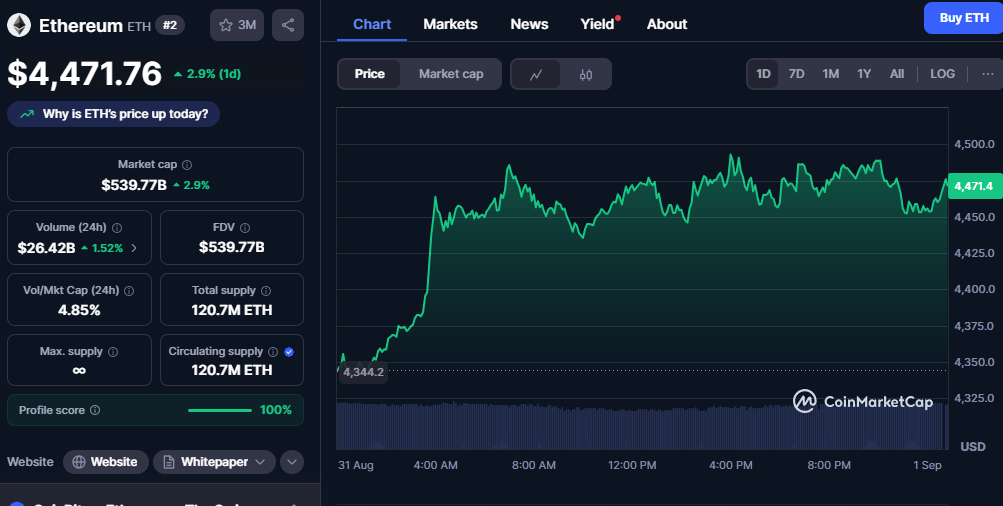This screenshot has width=1003, height=506.
Task: Click the Buy ETH button
Action: pos(963,18)
